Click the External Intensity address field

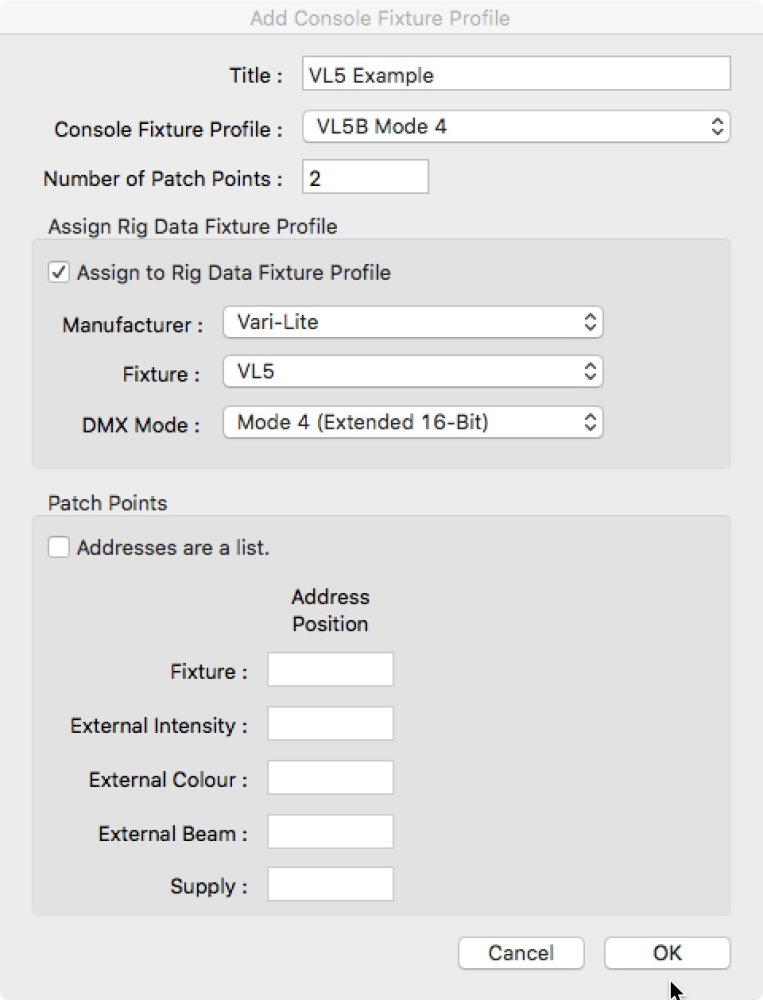(330, 723)
